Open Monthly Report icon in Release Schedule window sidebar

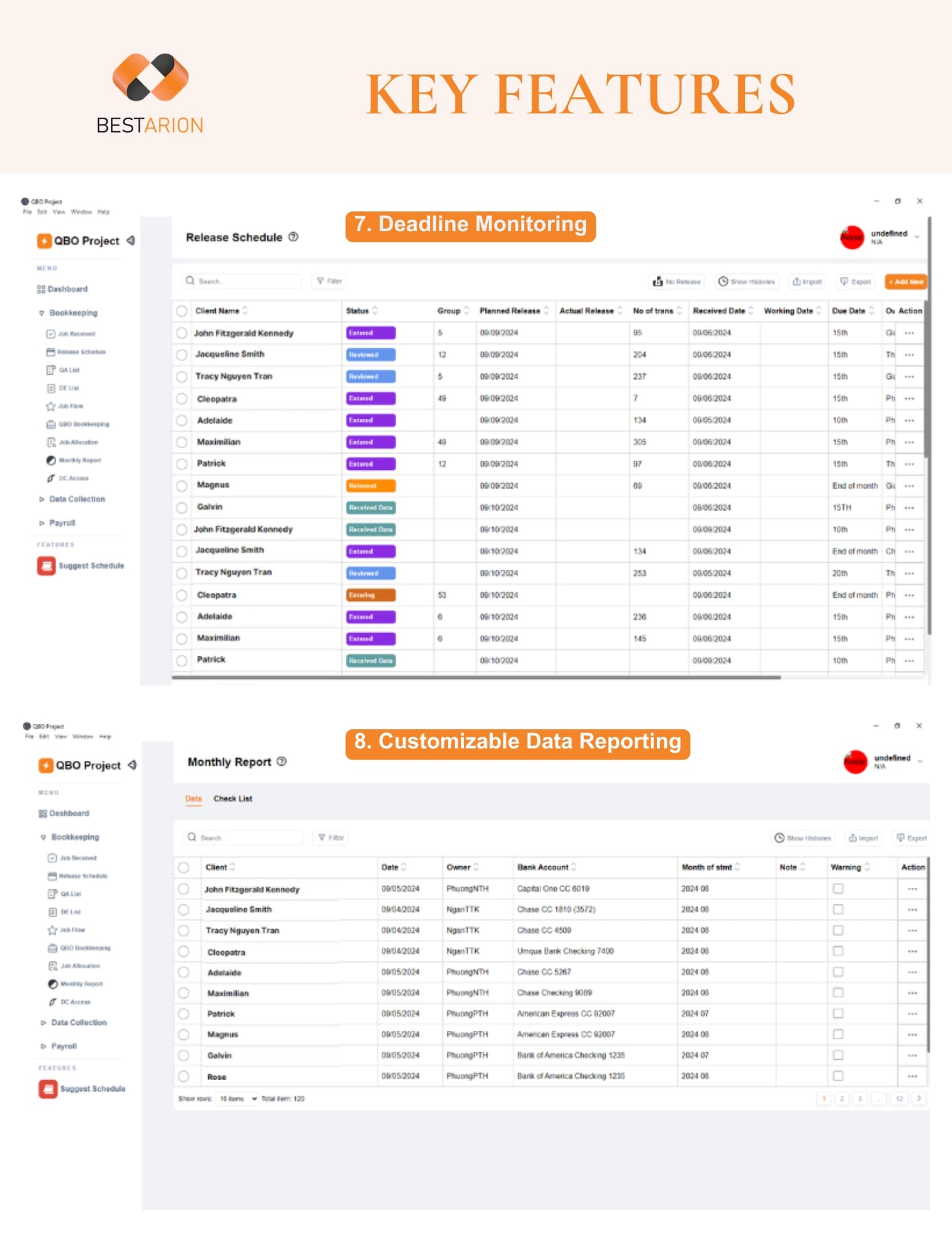tap(51, 460)
